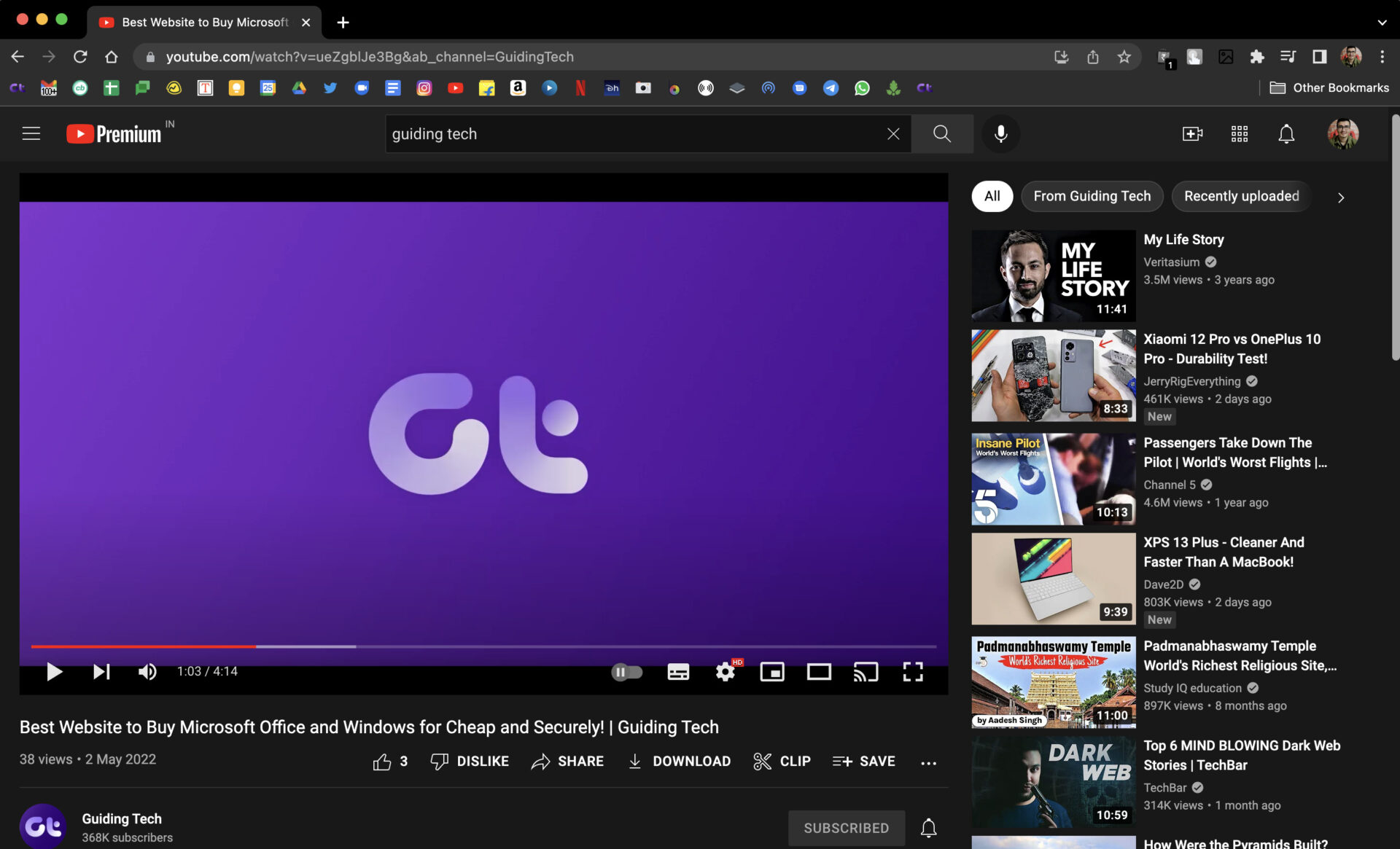Open video settings gear
The image size is (1400, 849).
point(726,671)
